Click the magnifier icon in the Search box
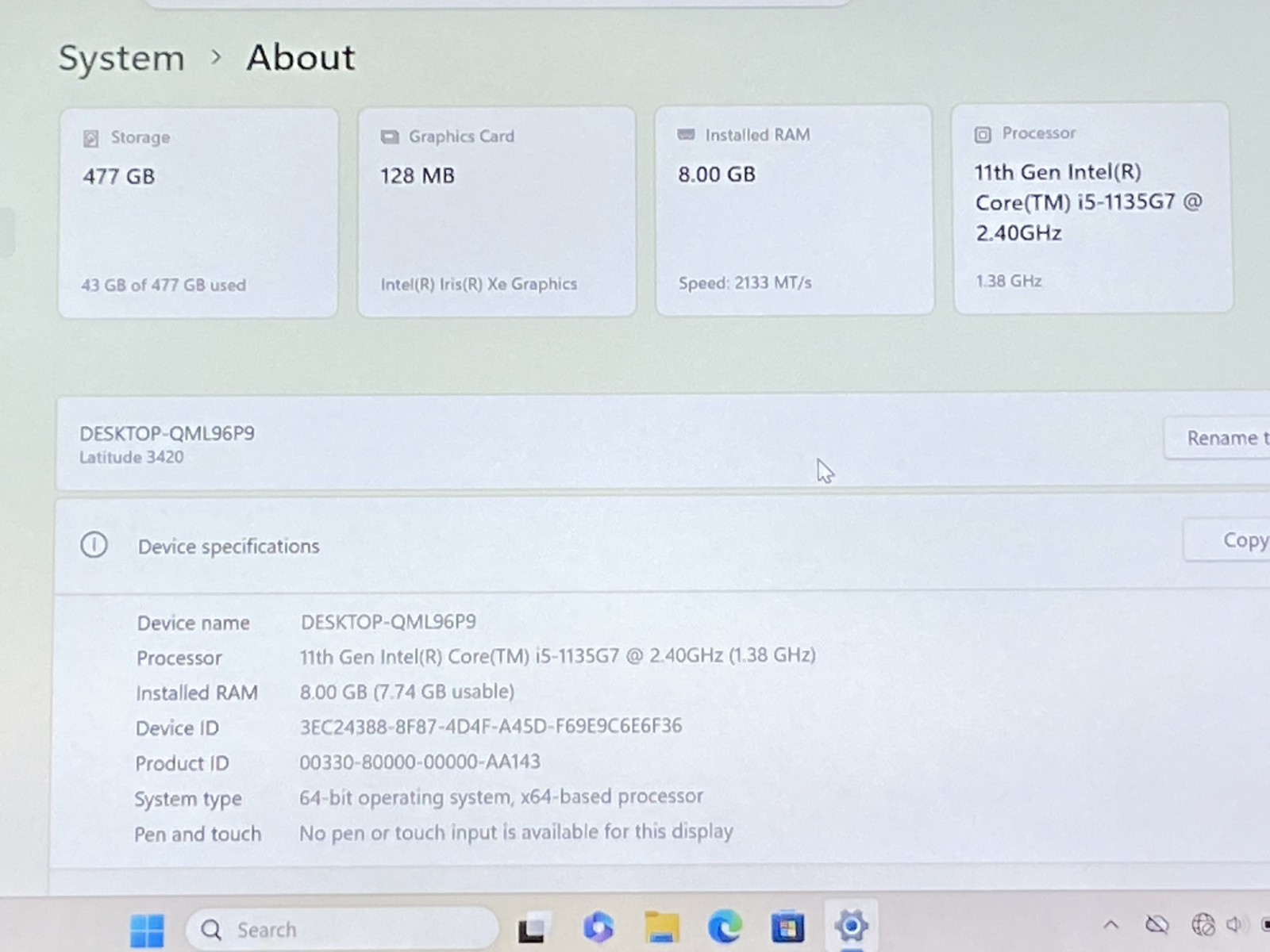 pyautogui.click(x=211, y=930)
